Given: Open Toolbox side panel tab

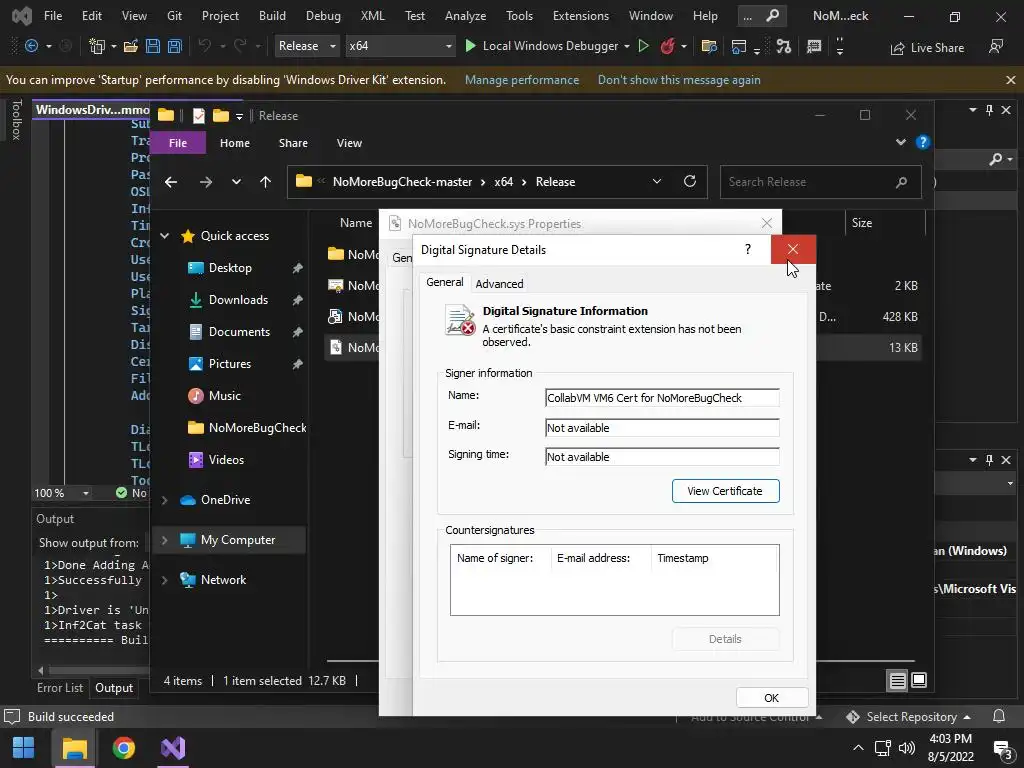Looking at the screenshot, I should tap(16, 120).
